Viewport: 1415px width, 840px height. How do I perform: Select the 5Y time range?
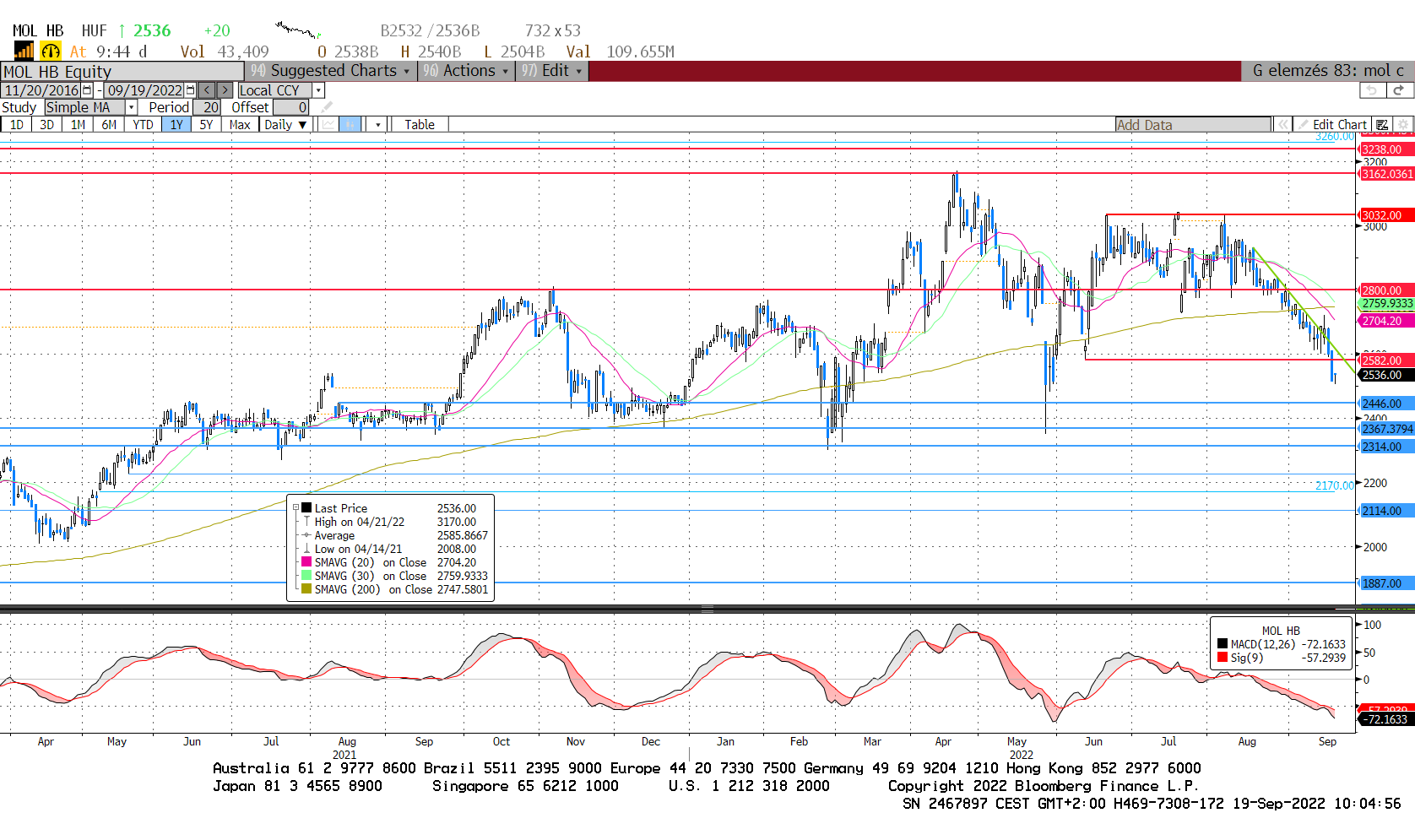[x=206, y=125]
